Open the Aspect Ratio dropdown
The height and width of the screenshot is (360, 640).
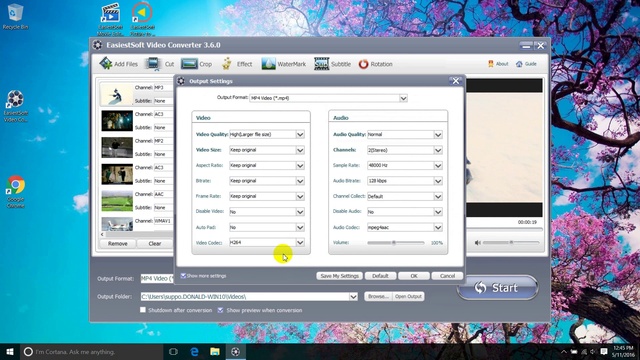point(300,165)
